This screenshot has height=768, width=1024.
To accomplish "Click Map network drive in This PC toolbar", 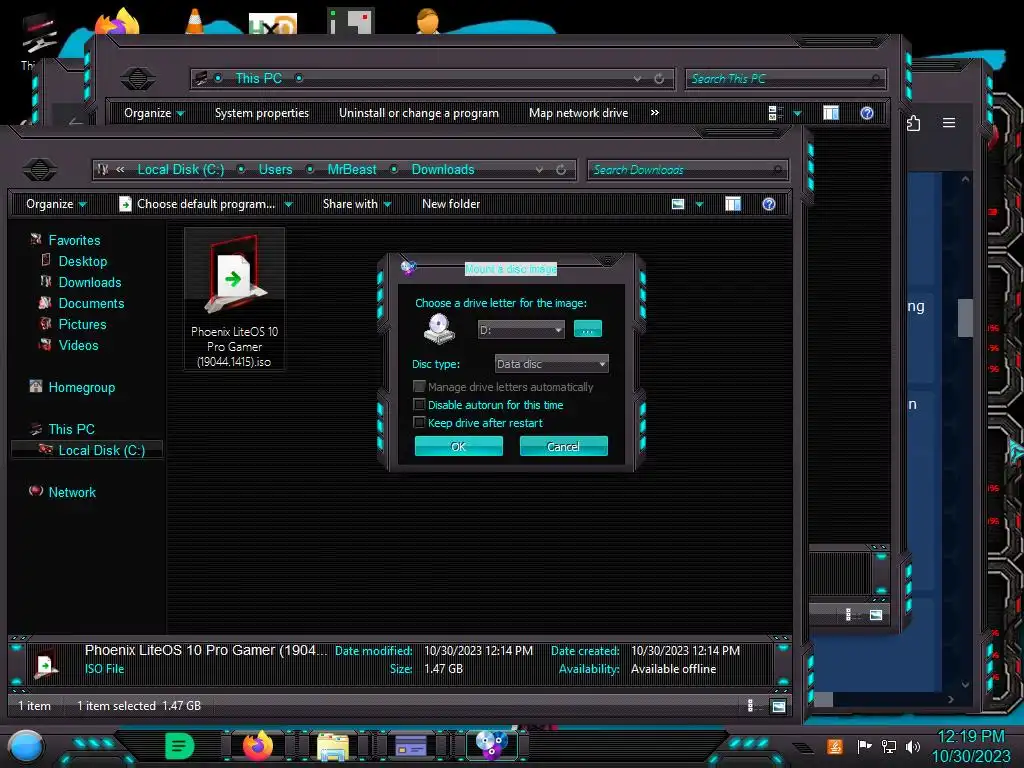I will [578, 113].
